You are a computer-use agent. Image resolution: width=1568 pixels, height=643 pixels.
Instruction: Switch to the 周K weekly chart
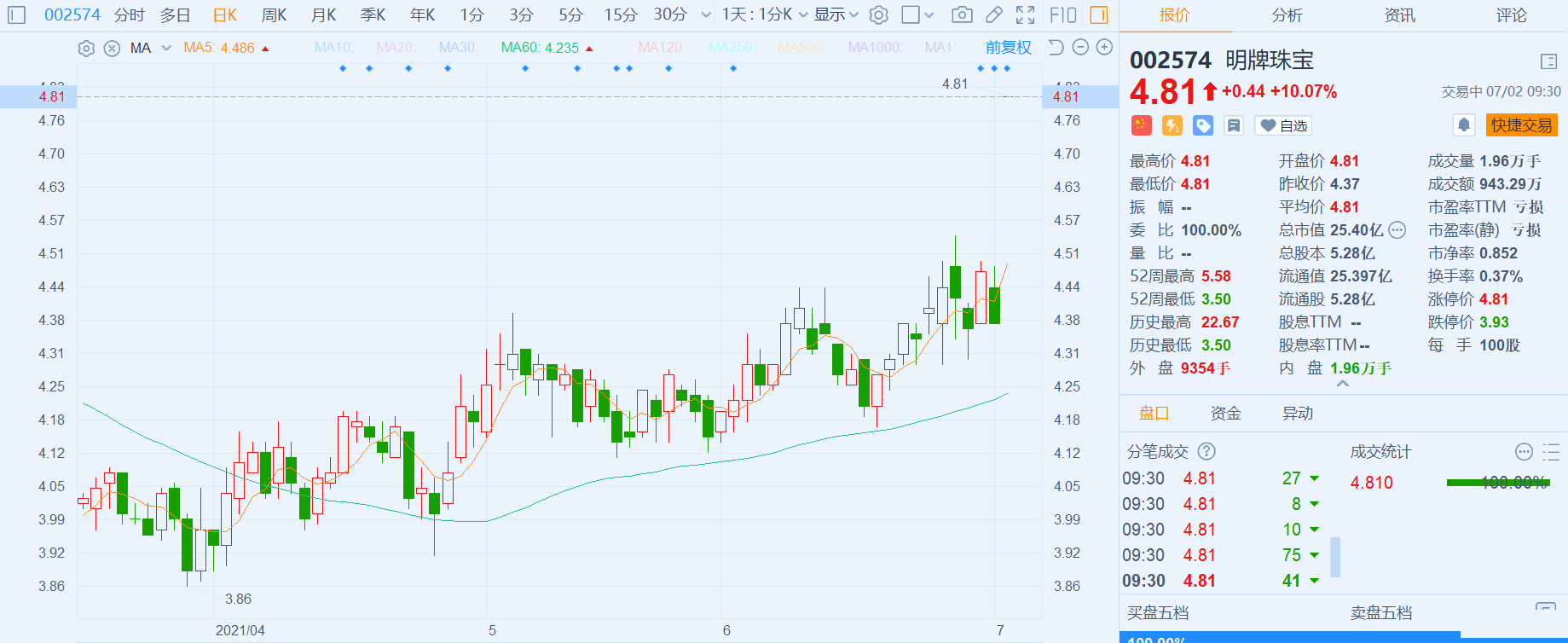tap(274, 14)
